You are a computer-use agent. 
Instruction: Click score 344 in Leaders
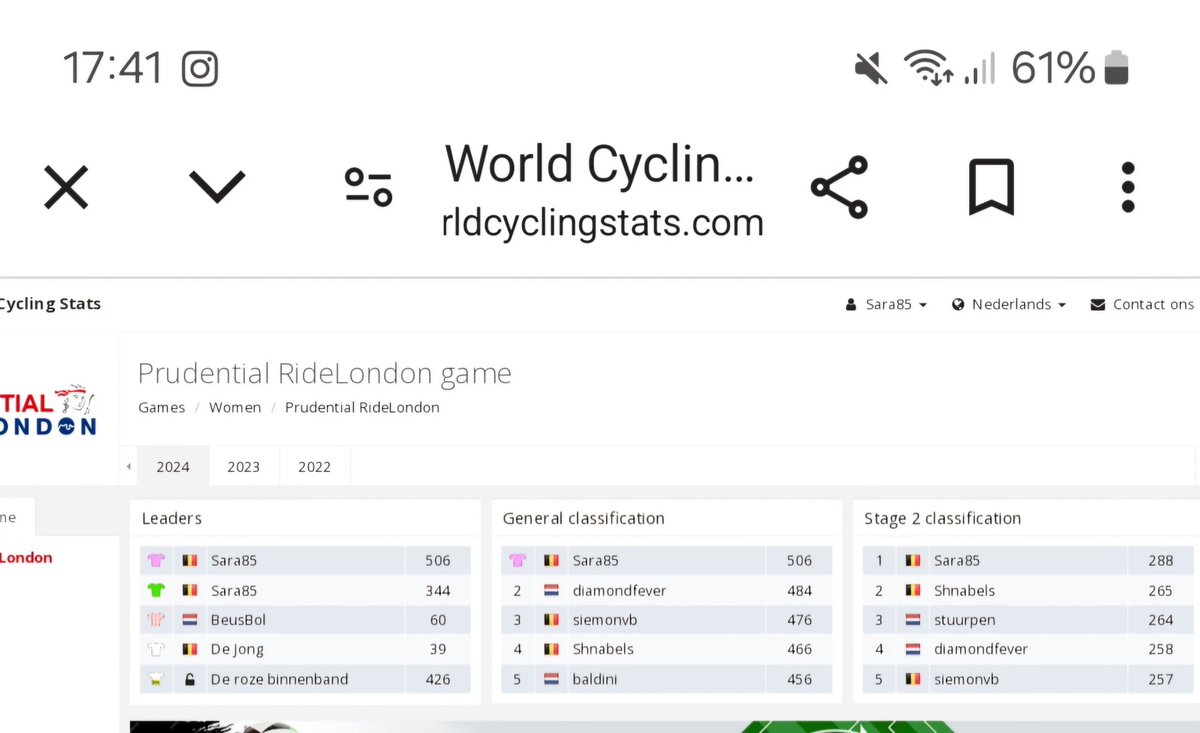pyautogui.click(x=438, y=591)
